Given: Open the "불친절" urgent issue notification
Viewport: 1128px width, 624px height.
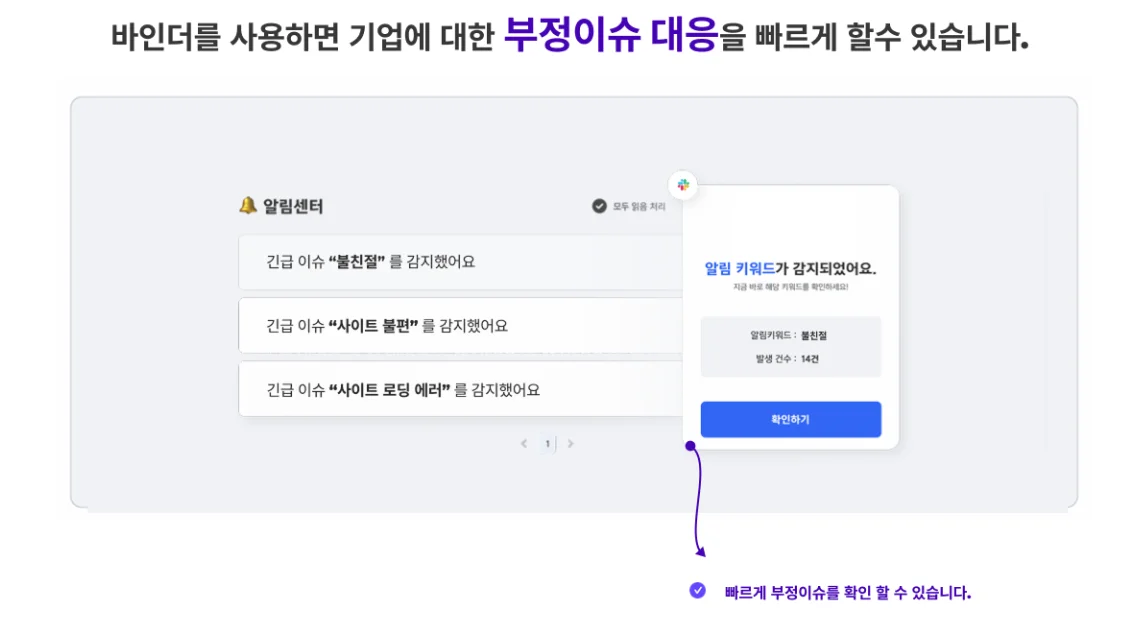Looking at the screenshot, I should point(460,262).
